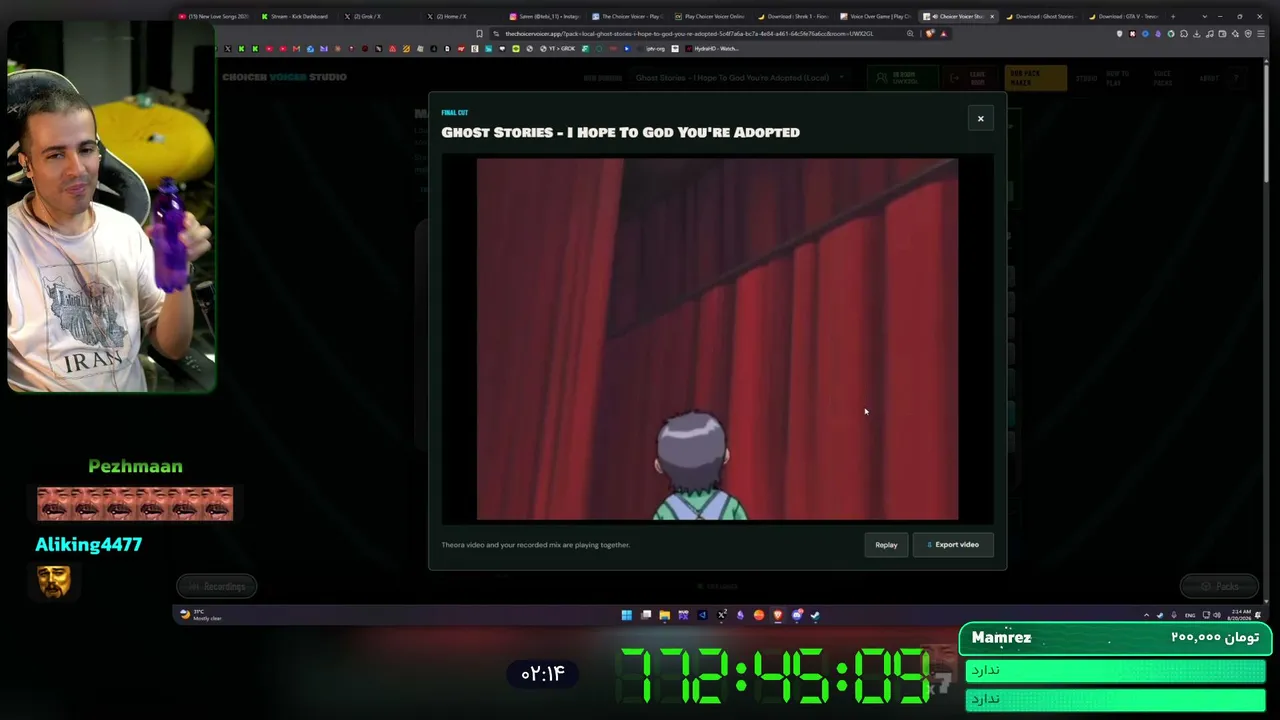
Task: Switch to the Download GTA V tab
Action: [1123, 16]
